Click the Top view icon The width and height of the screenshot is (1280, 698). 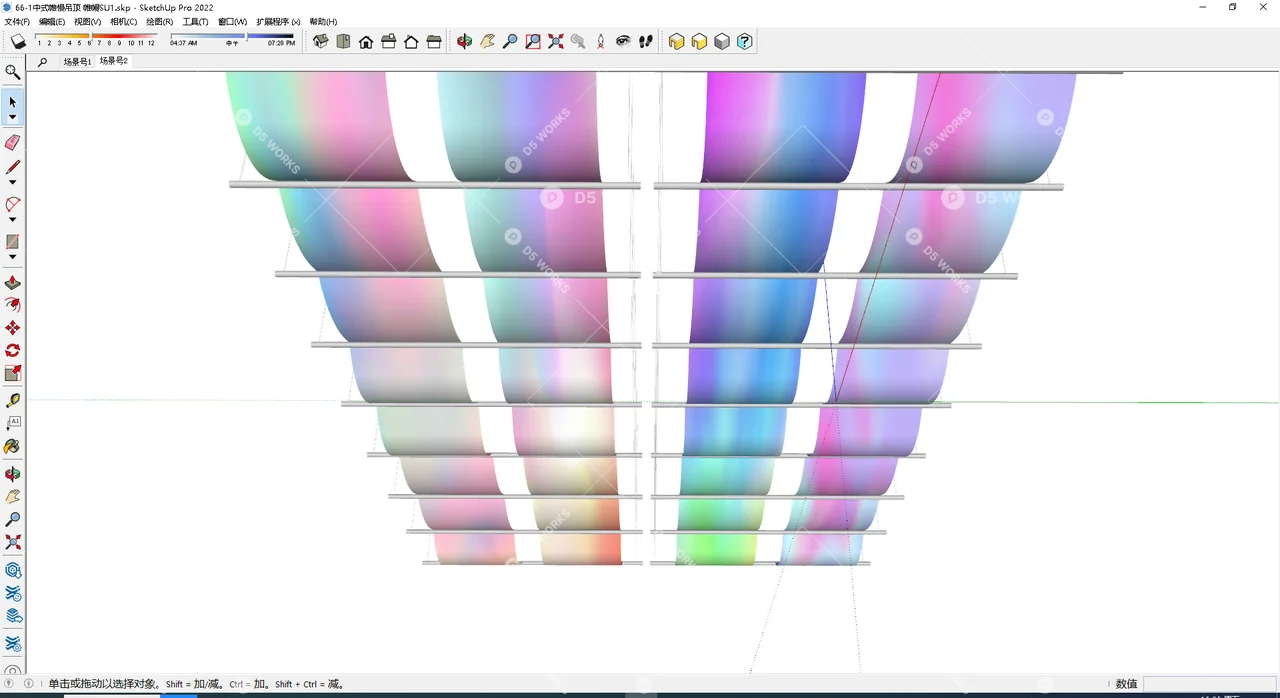(x=343, y=41)
